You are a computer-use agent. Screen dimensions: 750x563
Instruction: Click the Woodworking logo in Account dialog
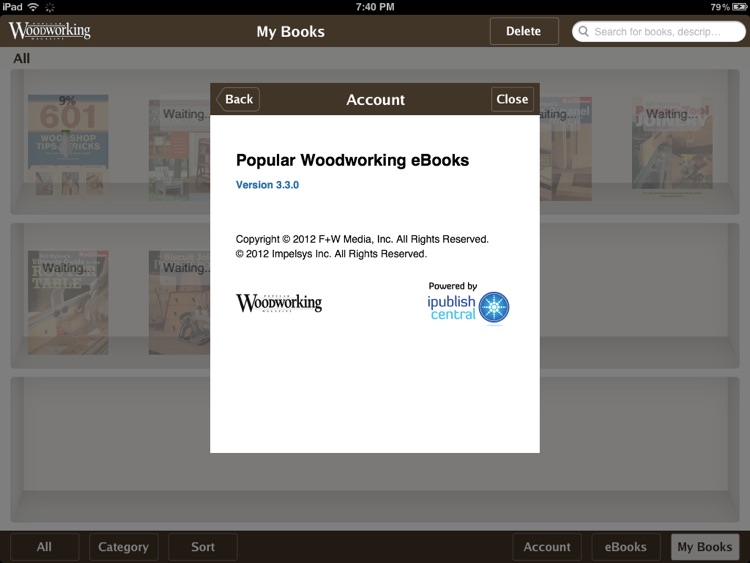tap(279, 303)
